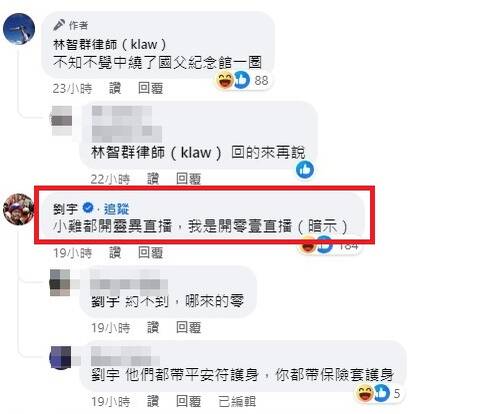500x414 pixels.
Task: Open 劉宇 profile picture
Action: pos(18,209)
